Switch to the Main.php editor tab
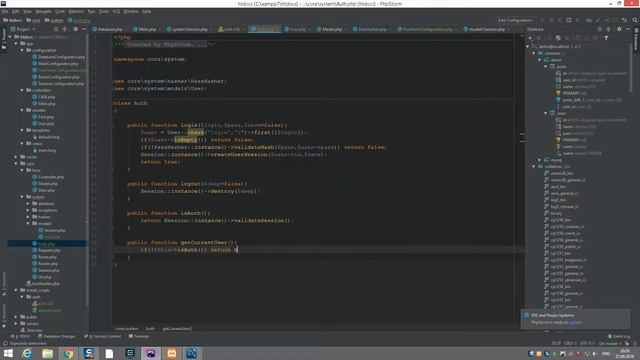The width and height of the screenshot is (640, 360). (x=145, y=29)
